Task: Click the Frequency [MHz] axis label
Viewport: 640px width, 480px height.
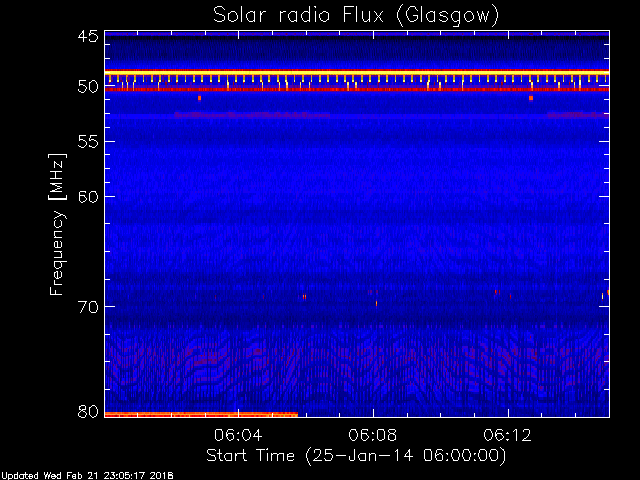Action: 57,224
